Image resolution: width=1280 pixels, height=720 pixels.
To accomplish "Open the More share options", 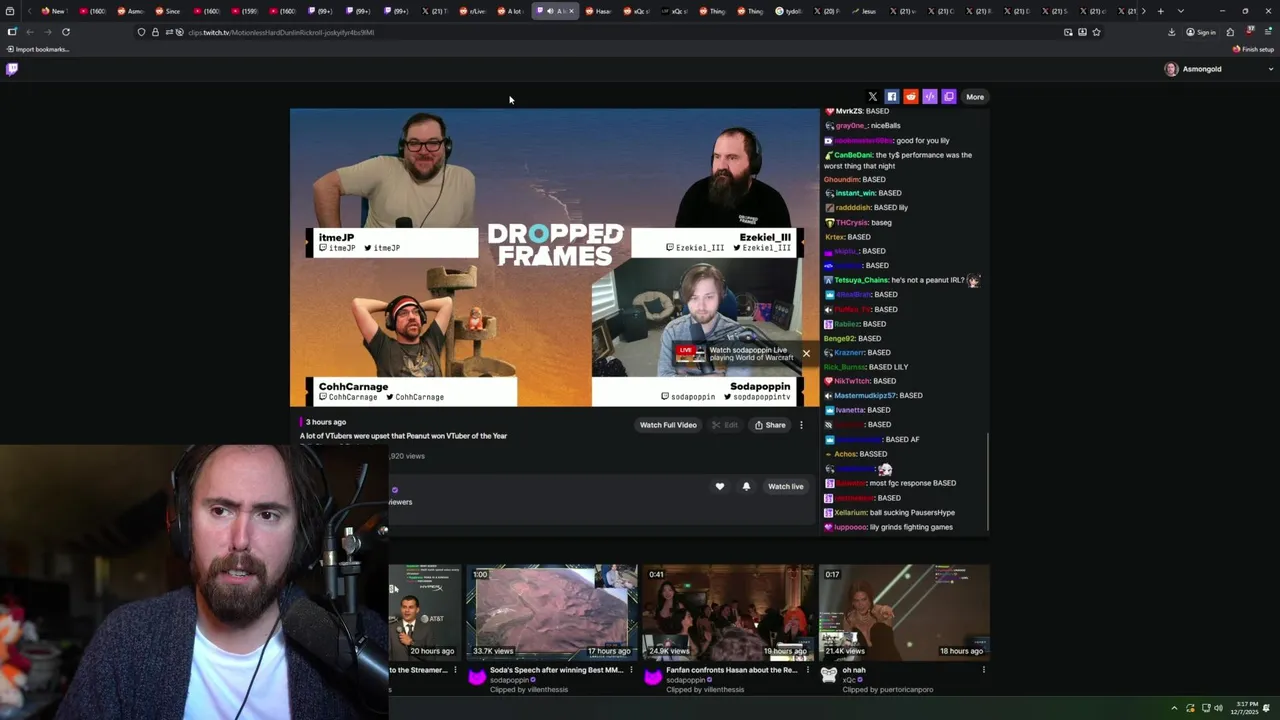I will click(x=975, y=97).
